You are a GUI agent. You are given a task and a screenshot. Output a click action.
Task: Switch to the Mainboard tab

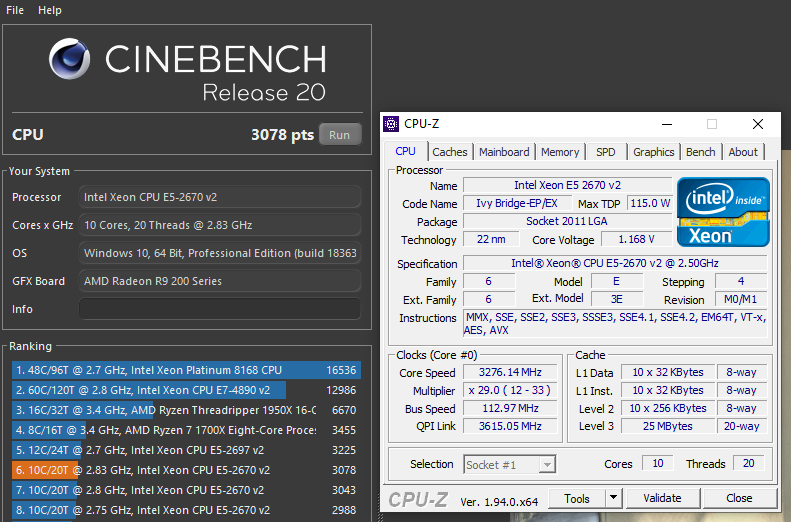504,152
